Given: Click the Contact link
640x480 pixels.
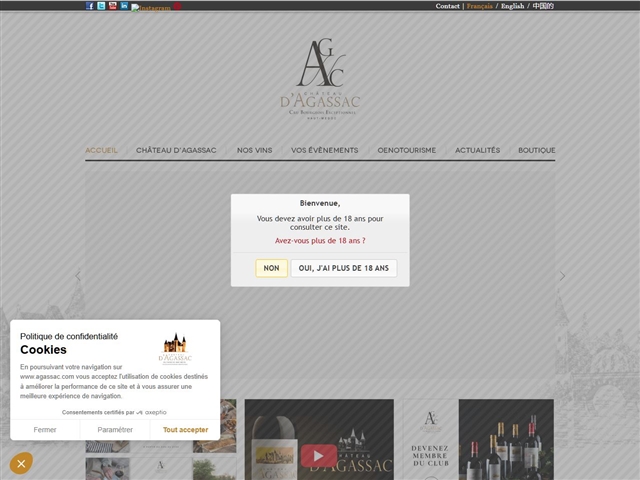Looking at the screenshot, I should (x=447, y=6).
